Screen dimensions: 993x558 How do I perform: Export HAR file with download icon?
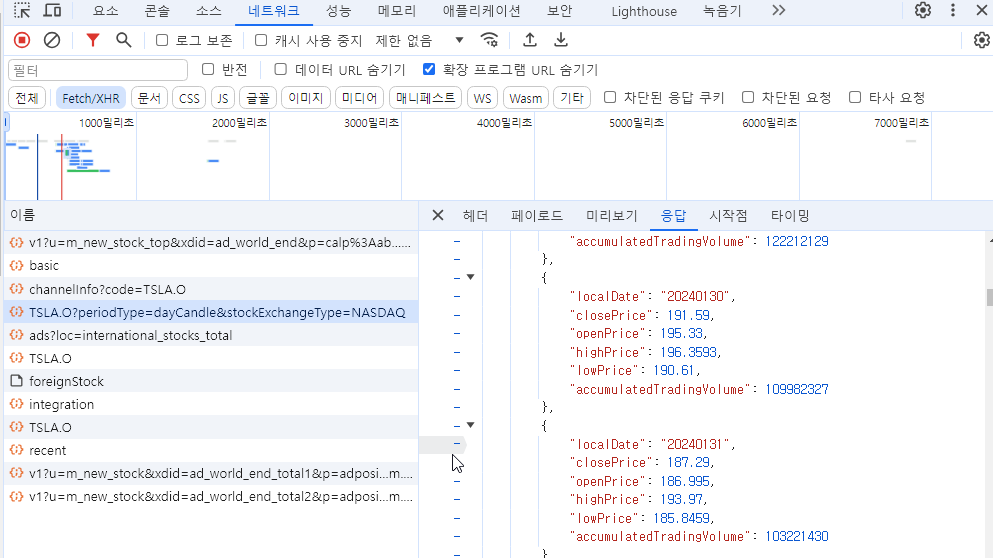coord(560,40)
